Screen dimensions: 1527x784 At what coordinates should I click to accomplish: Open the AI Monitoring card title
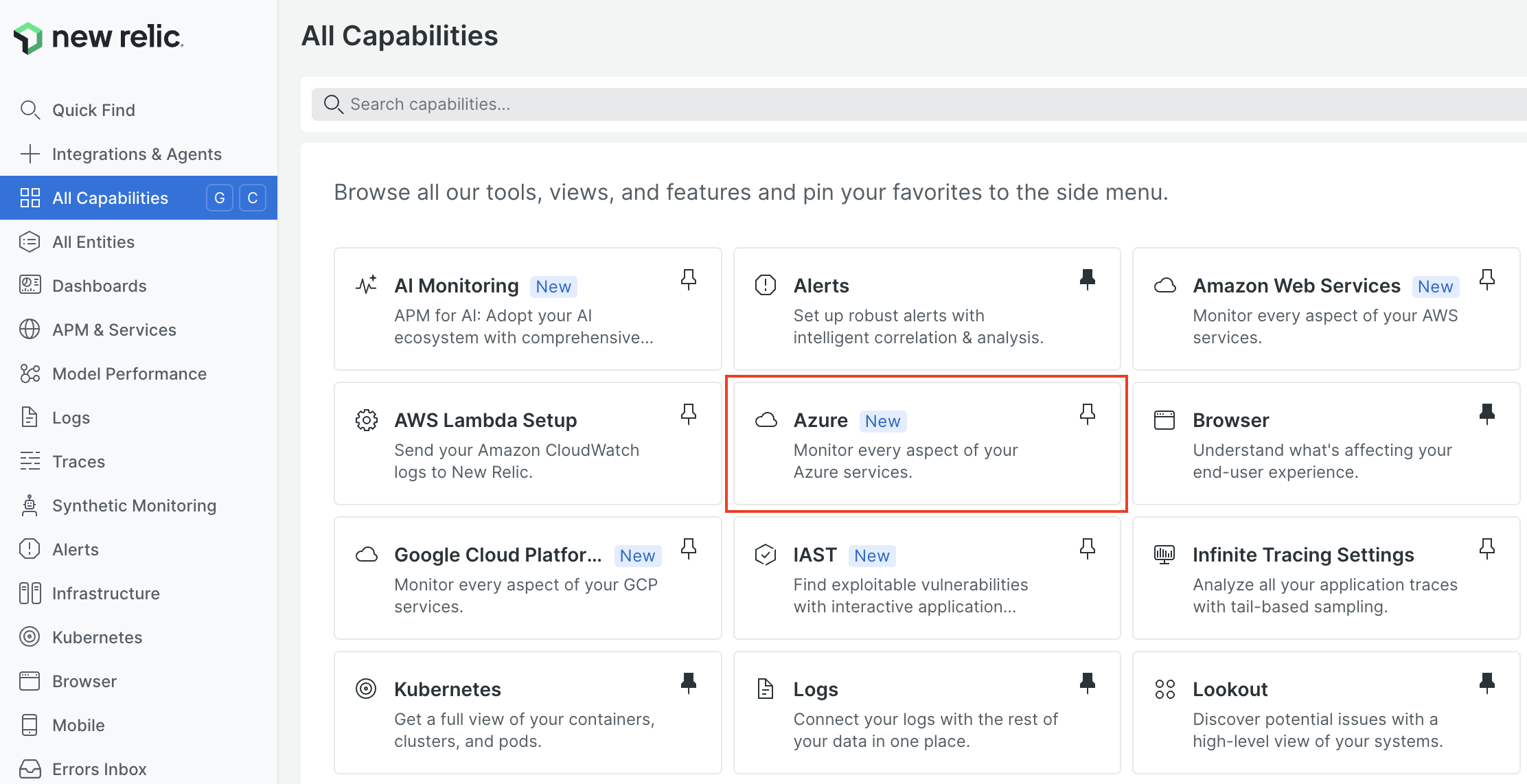coord(457,286)
